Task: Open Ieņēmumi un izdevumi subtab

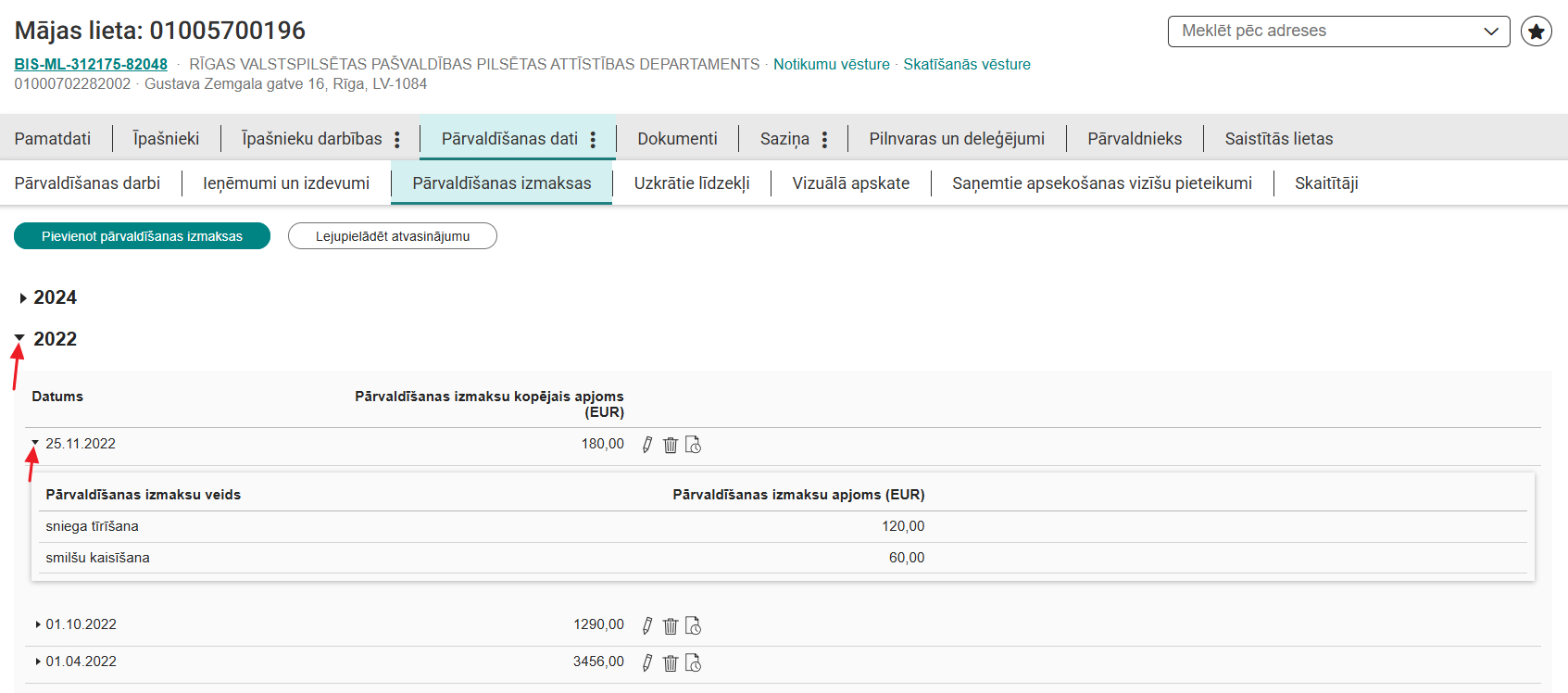Action: pyautogui.click(x=286, y=183)
